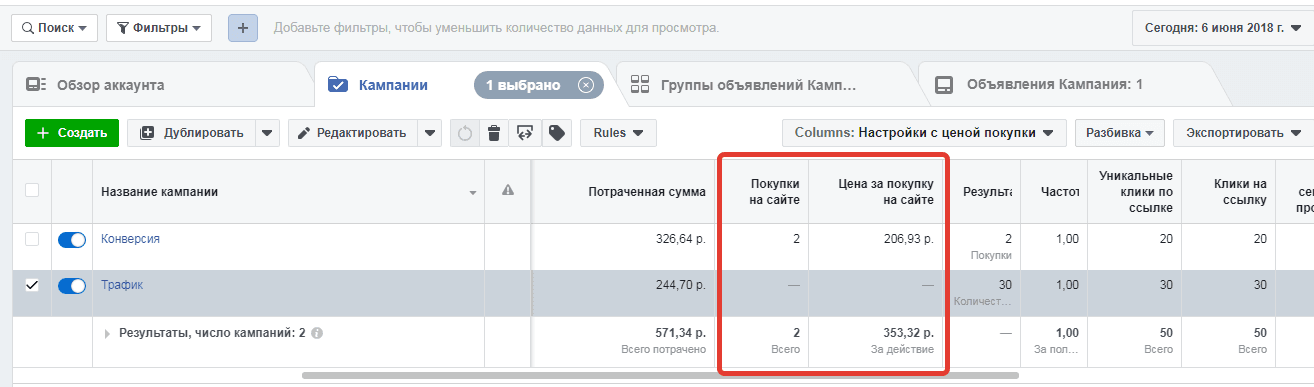Click the plus add-filter button
Screen dimensions: 1314x387
pos(243,28)
